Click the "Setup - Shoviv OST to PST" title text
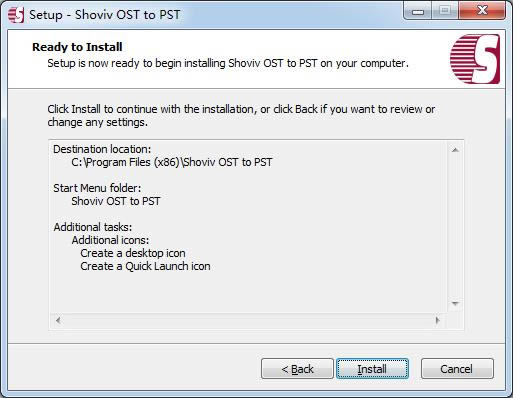 pos(105,15)
